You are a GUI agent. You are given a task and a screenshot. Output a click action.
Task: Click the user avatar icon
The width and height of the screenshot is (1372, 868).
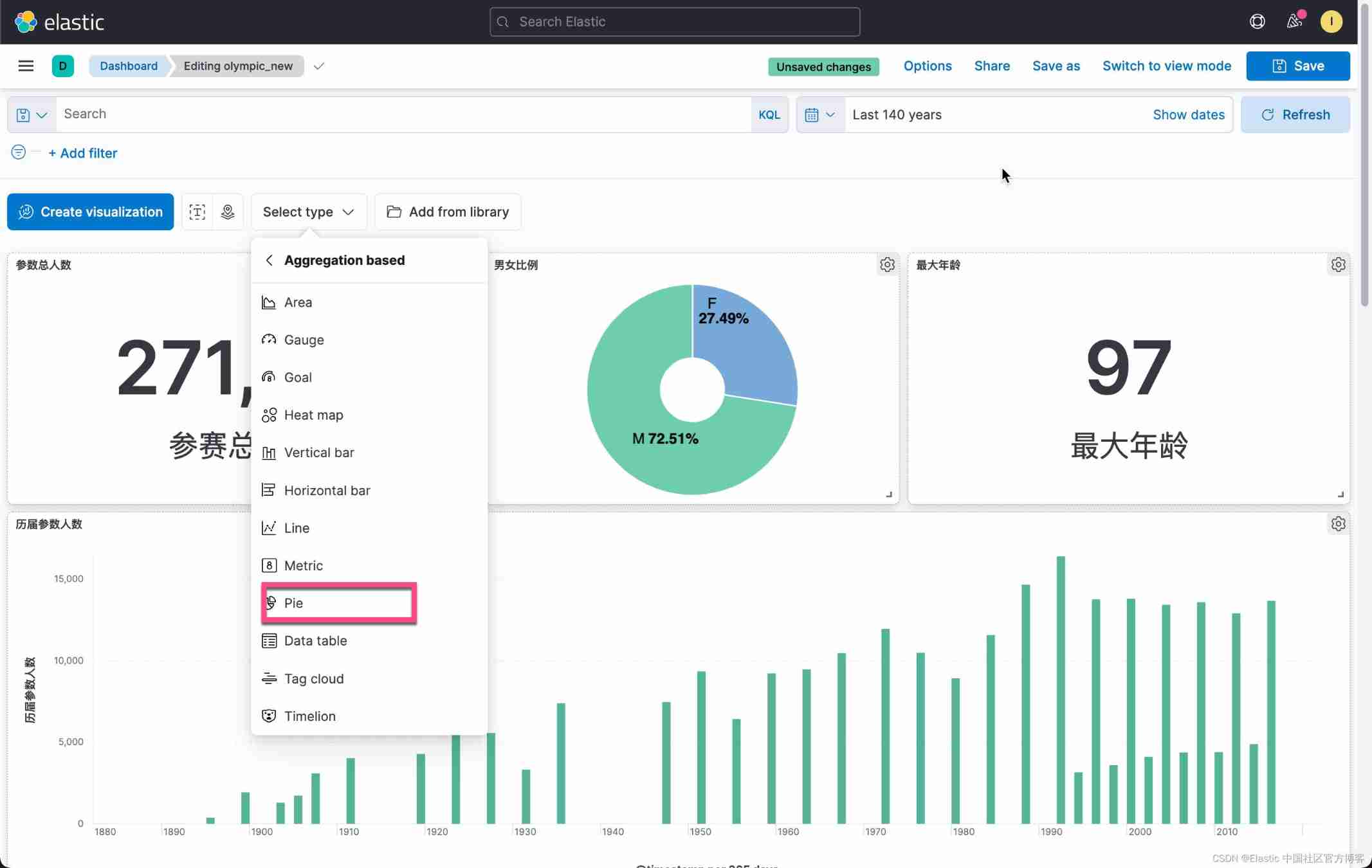coord(1331,22)
